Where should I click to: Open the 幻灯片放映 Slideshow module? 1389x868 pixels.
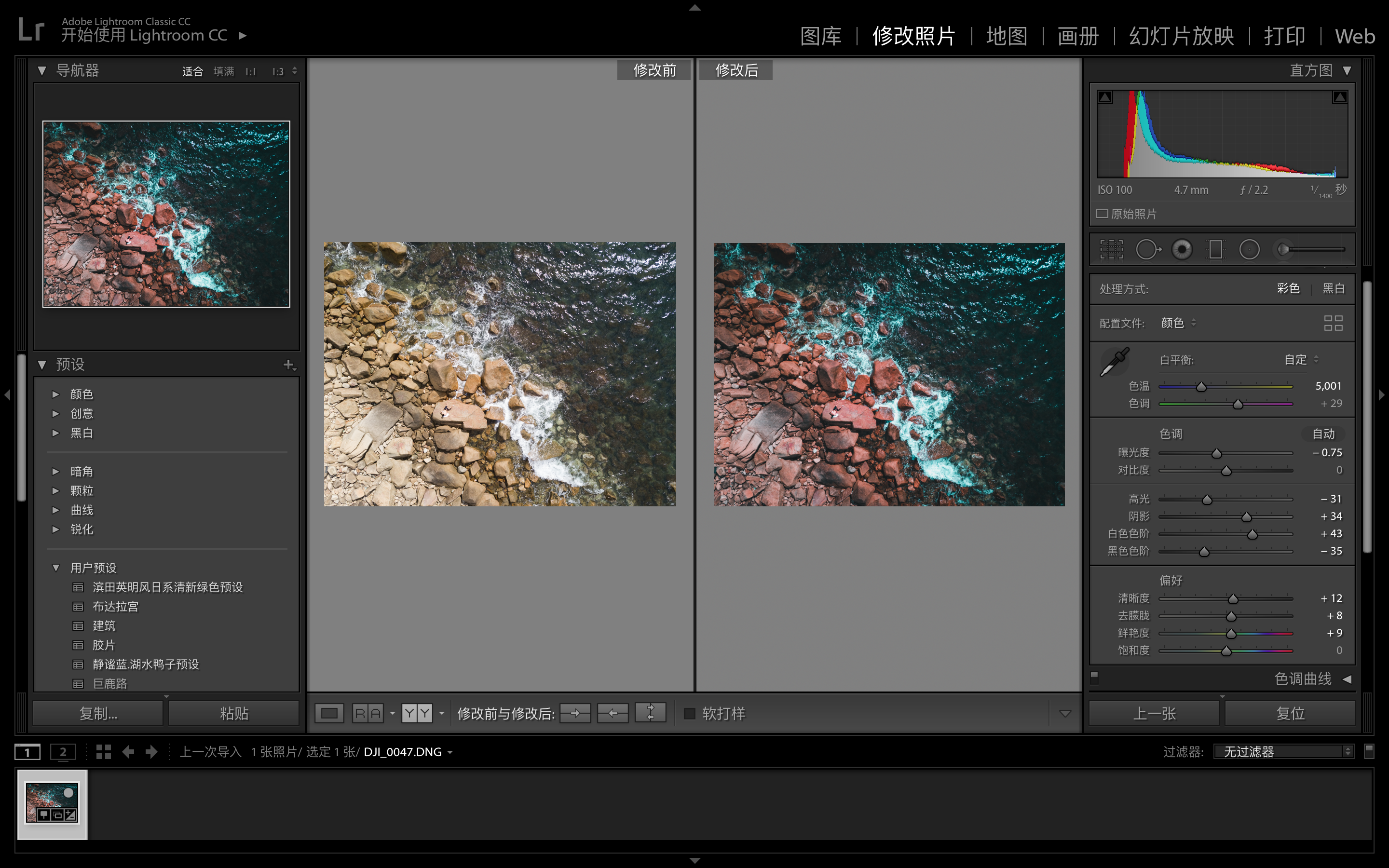[x=1181, y=36]
